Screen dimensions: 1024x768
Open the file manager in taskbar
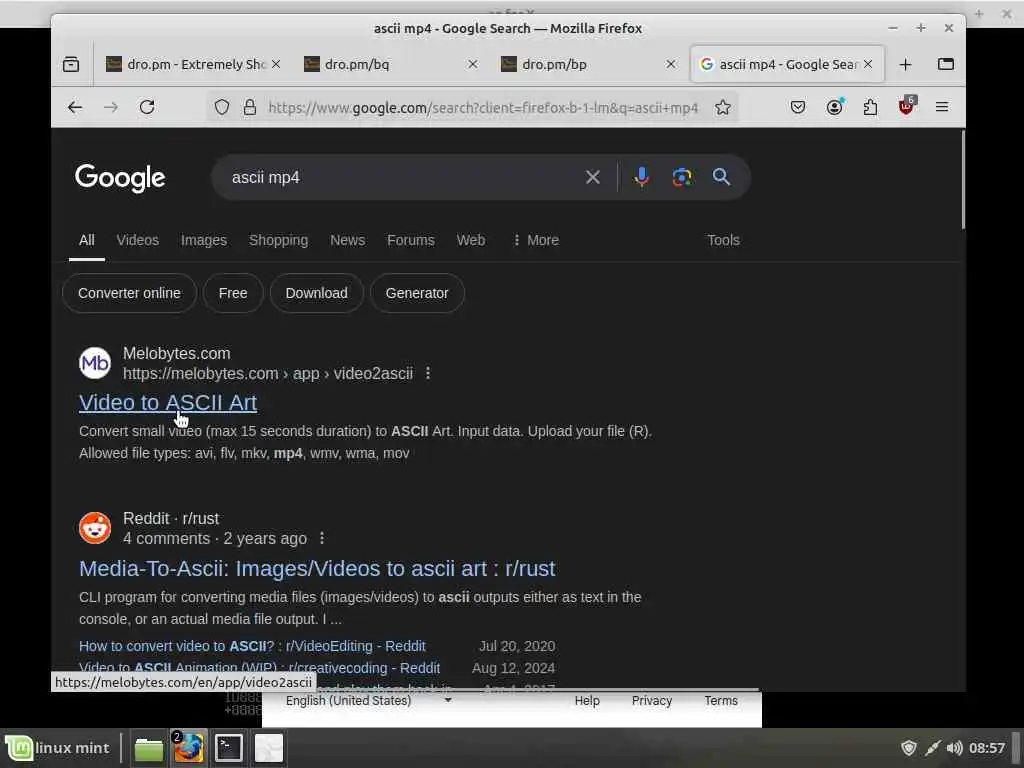(149, 748)
